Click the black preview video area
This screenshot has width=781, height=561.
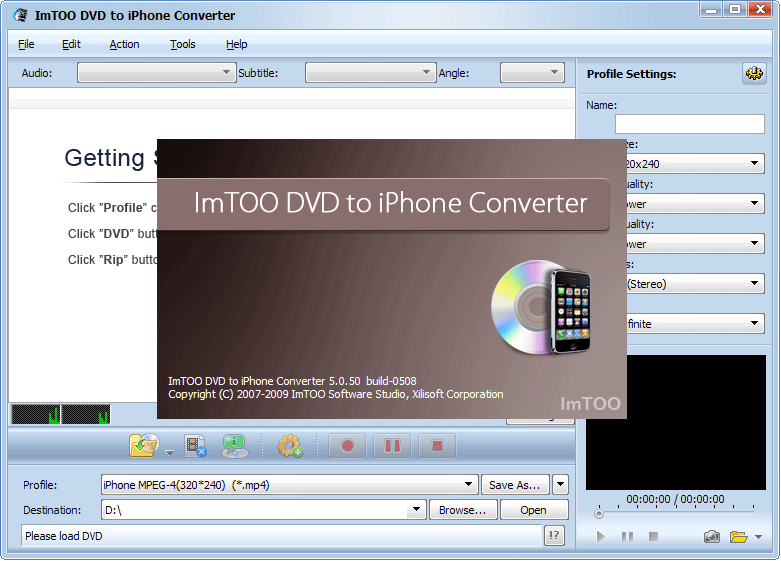696,422
